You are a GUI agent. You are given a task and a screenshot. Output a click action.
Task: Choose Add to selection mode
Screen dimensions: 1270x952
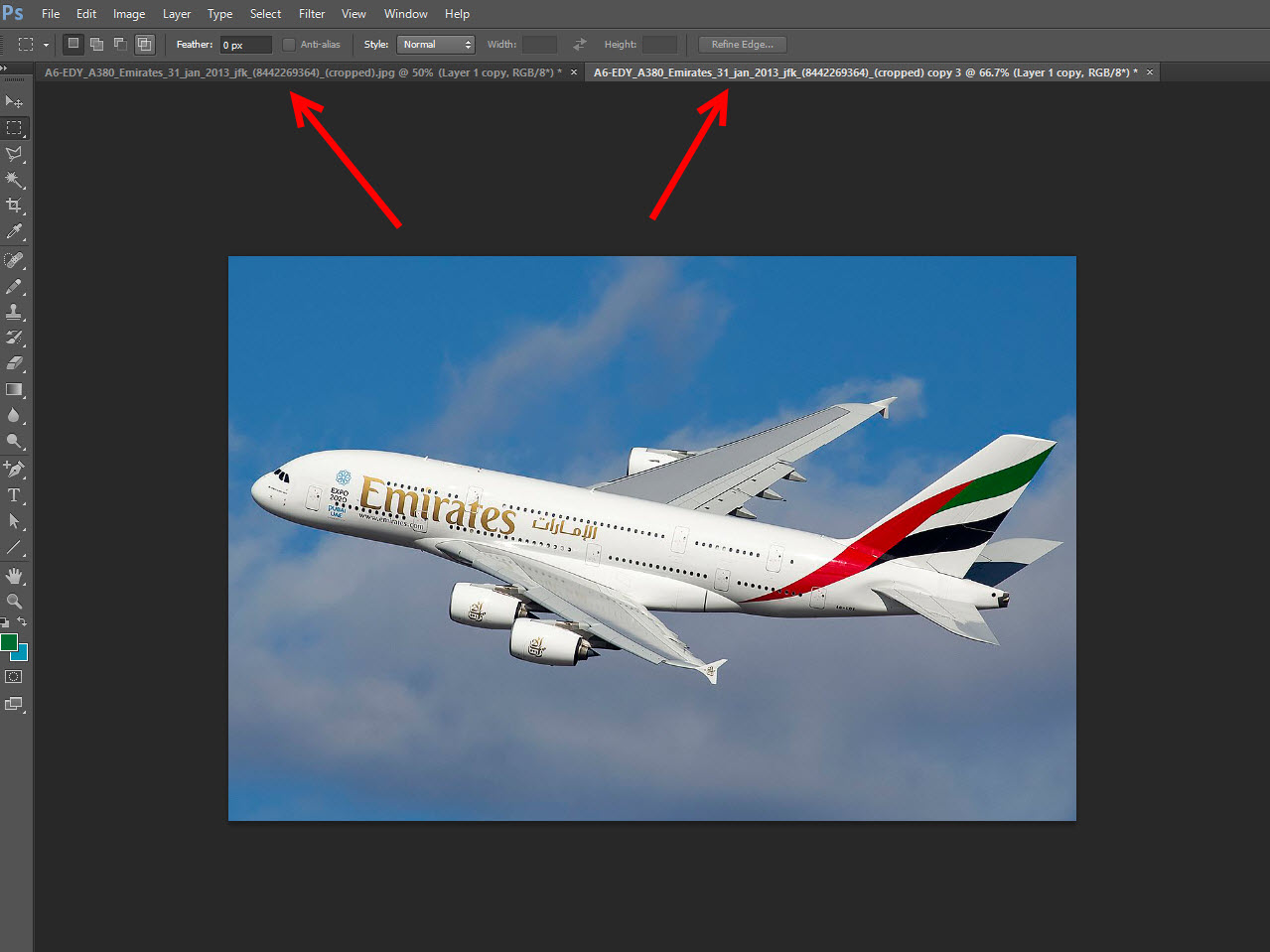(x=96, y=44)
